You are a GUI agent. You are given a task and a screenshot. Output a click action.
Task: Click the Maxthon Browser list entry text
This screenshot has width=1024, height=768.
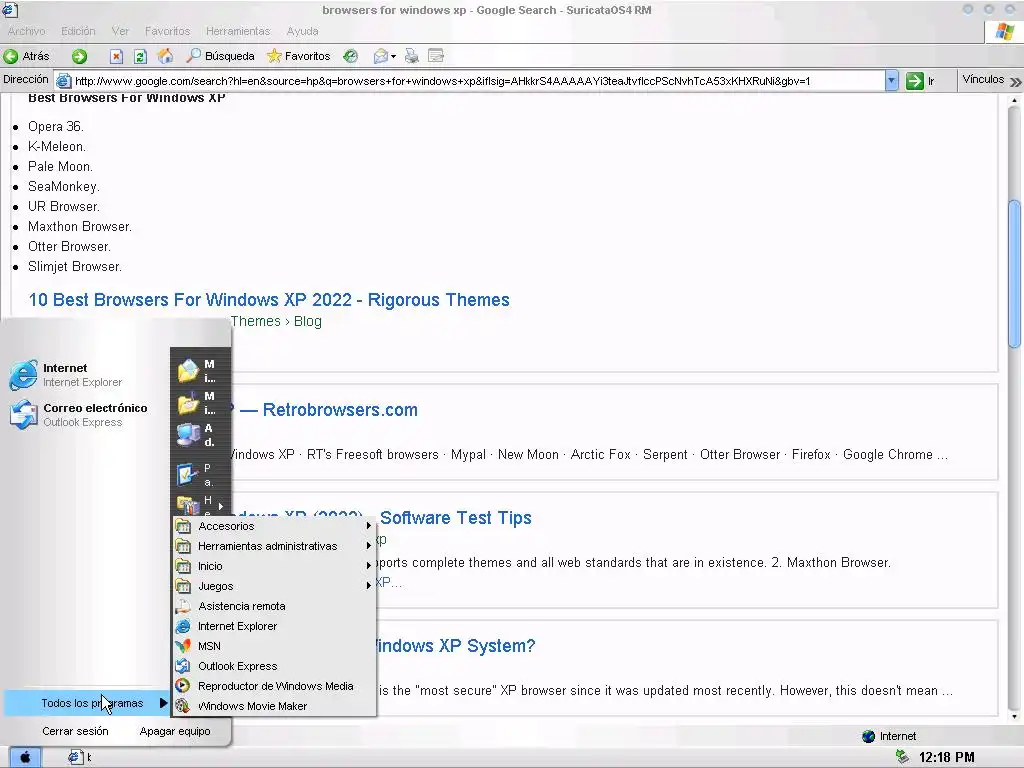click(x=80, y=227)
